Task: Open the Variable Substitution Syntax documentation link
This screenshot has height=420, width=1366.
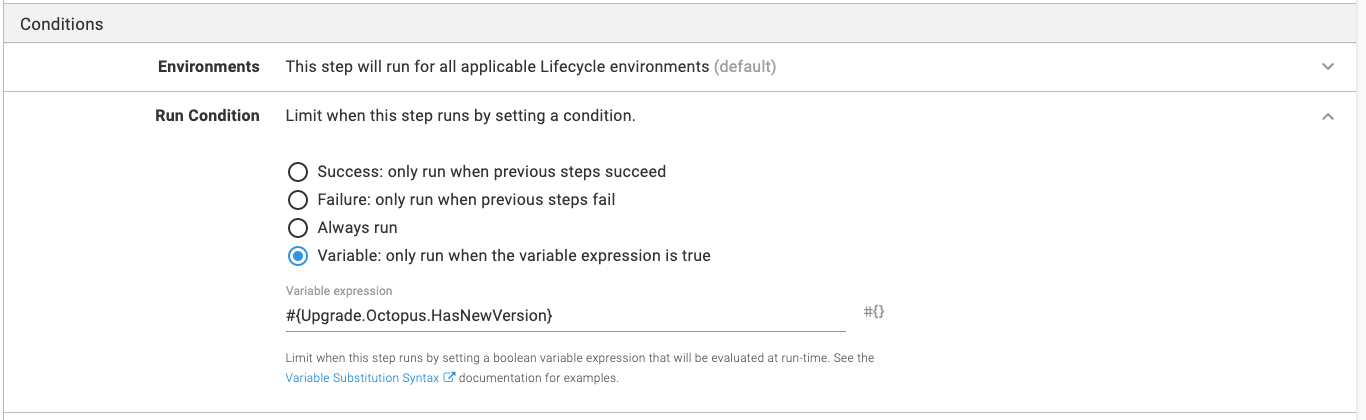Action: 362,378
